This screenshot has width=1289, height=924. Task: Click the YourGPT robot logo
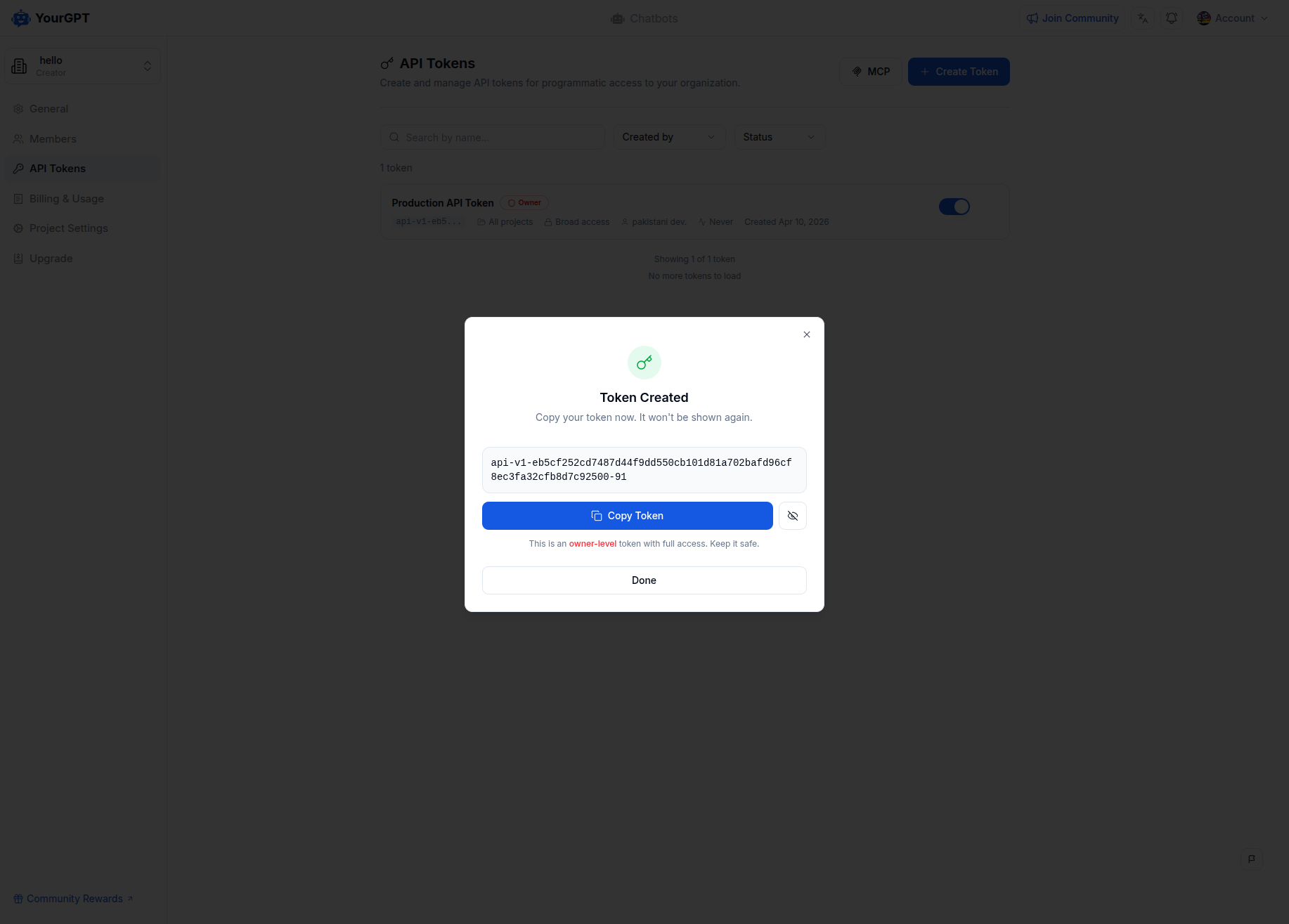[21, 18]
